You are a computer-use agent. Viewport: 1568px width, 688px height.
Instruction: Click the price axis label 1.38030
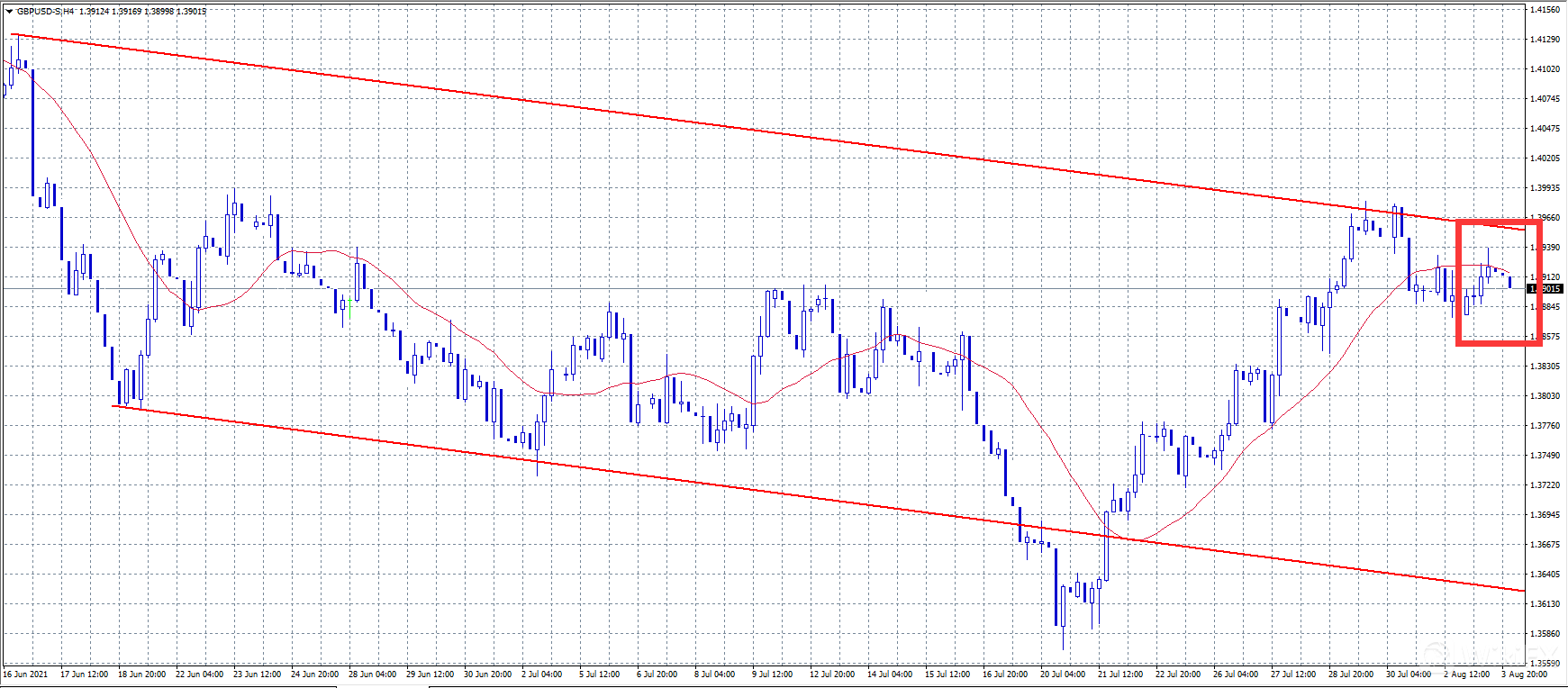pyautogui.click(x=1545, y=396)
